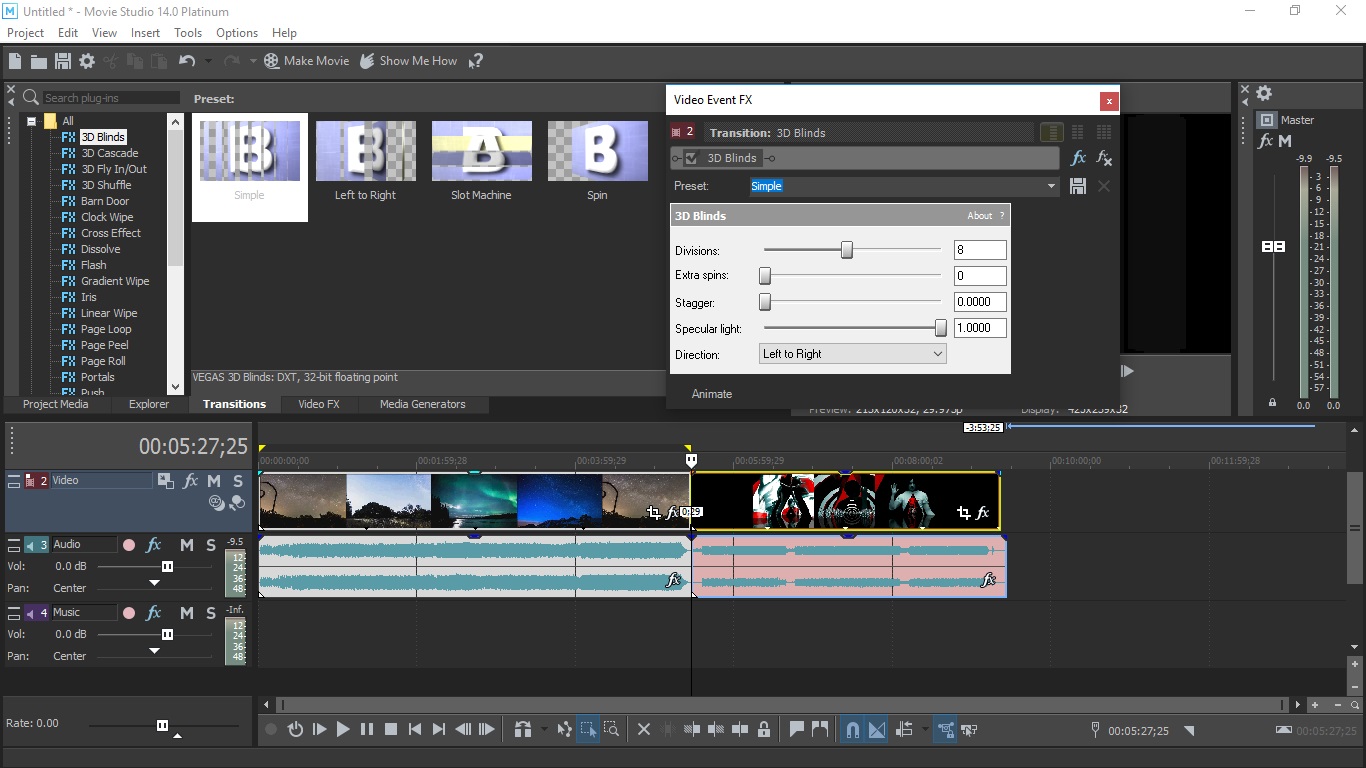Open the Tools menu
The image size is (1366, 768).
(188, 33)
